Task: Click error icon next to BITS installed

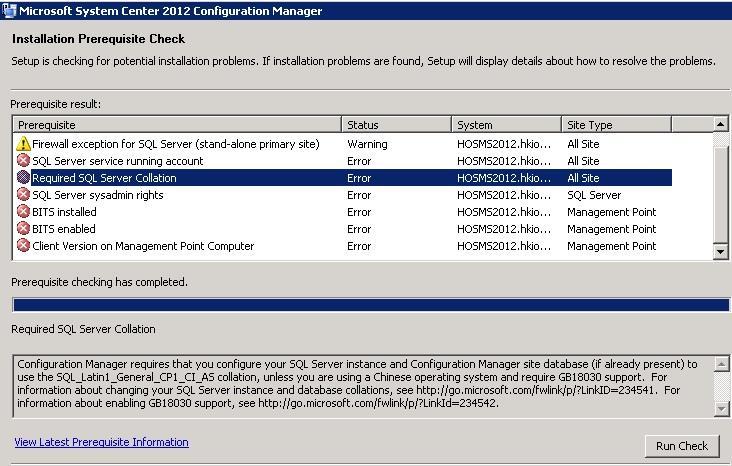Action: tap(23, 212)
